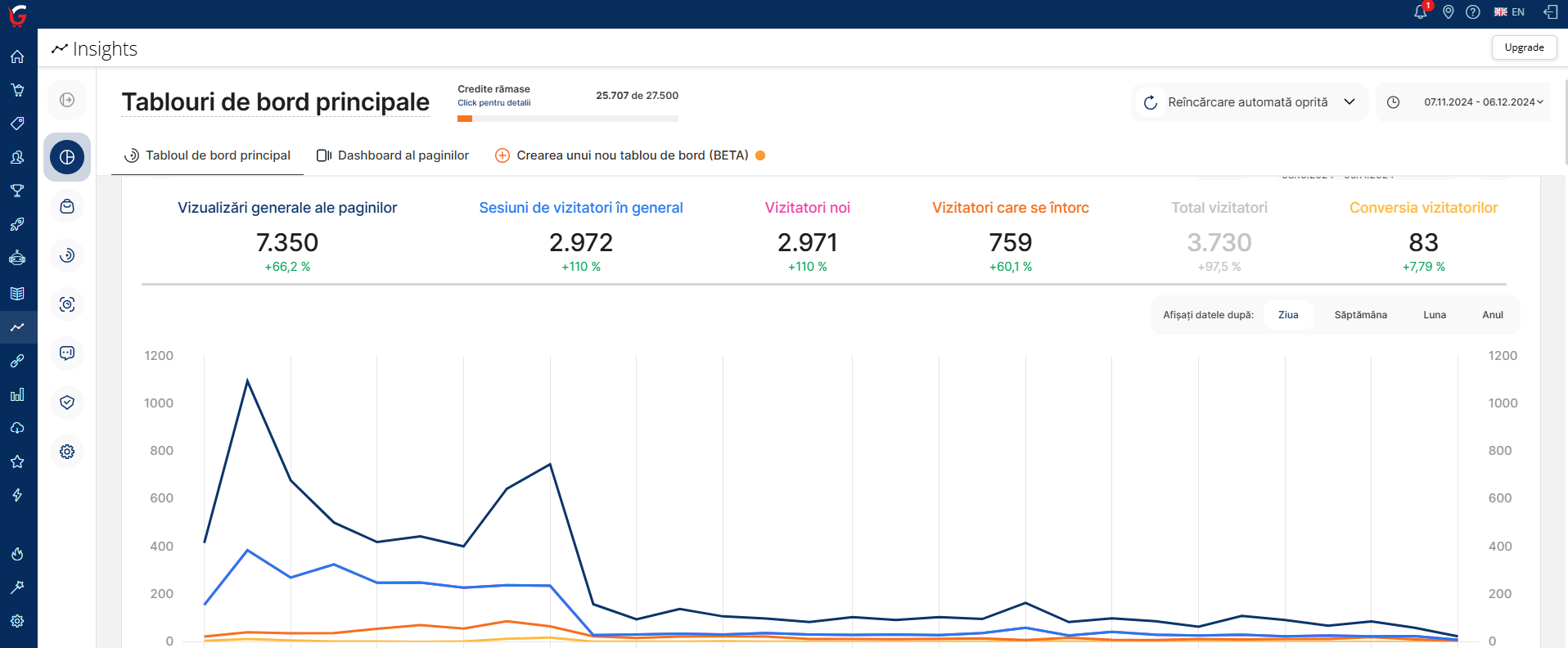Screen dimensions: 1568x648
Task: Open the open-book sidebar icon
Action: click(17, 294)
